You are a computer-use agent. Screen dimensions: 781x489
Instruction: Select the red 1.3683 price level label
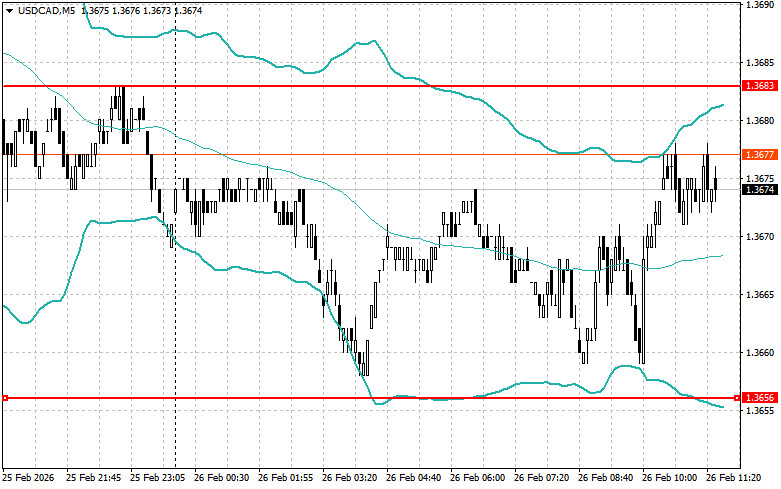pos(760,86)
